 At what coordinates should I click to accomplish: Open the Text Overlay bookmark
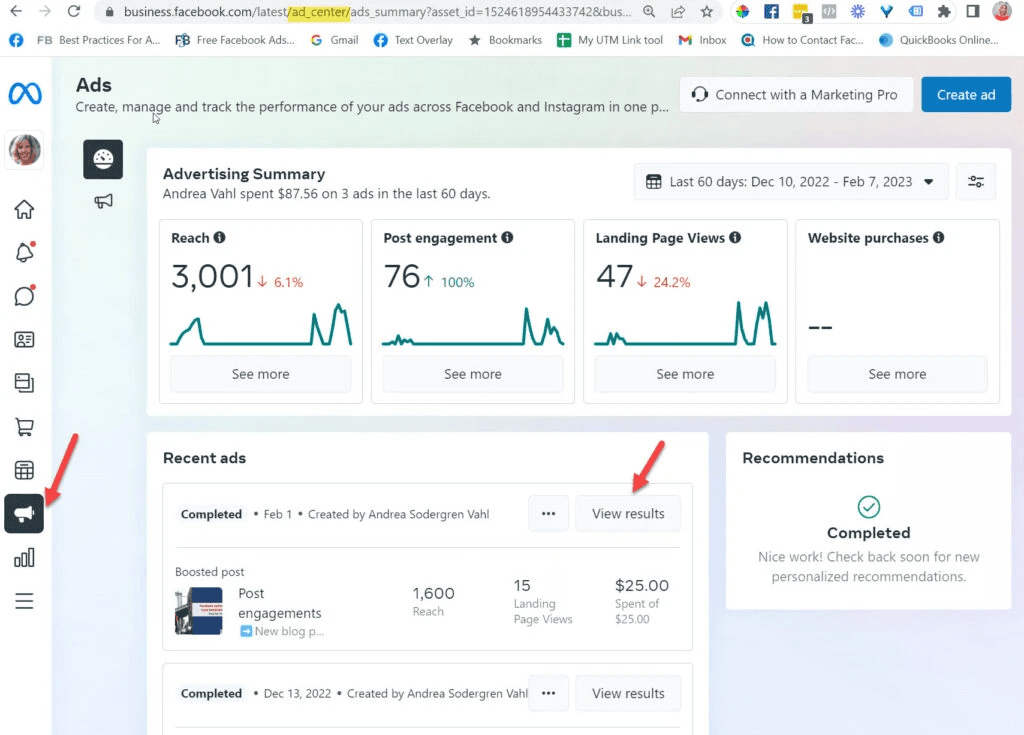pos(413,40)
